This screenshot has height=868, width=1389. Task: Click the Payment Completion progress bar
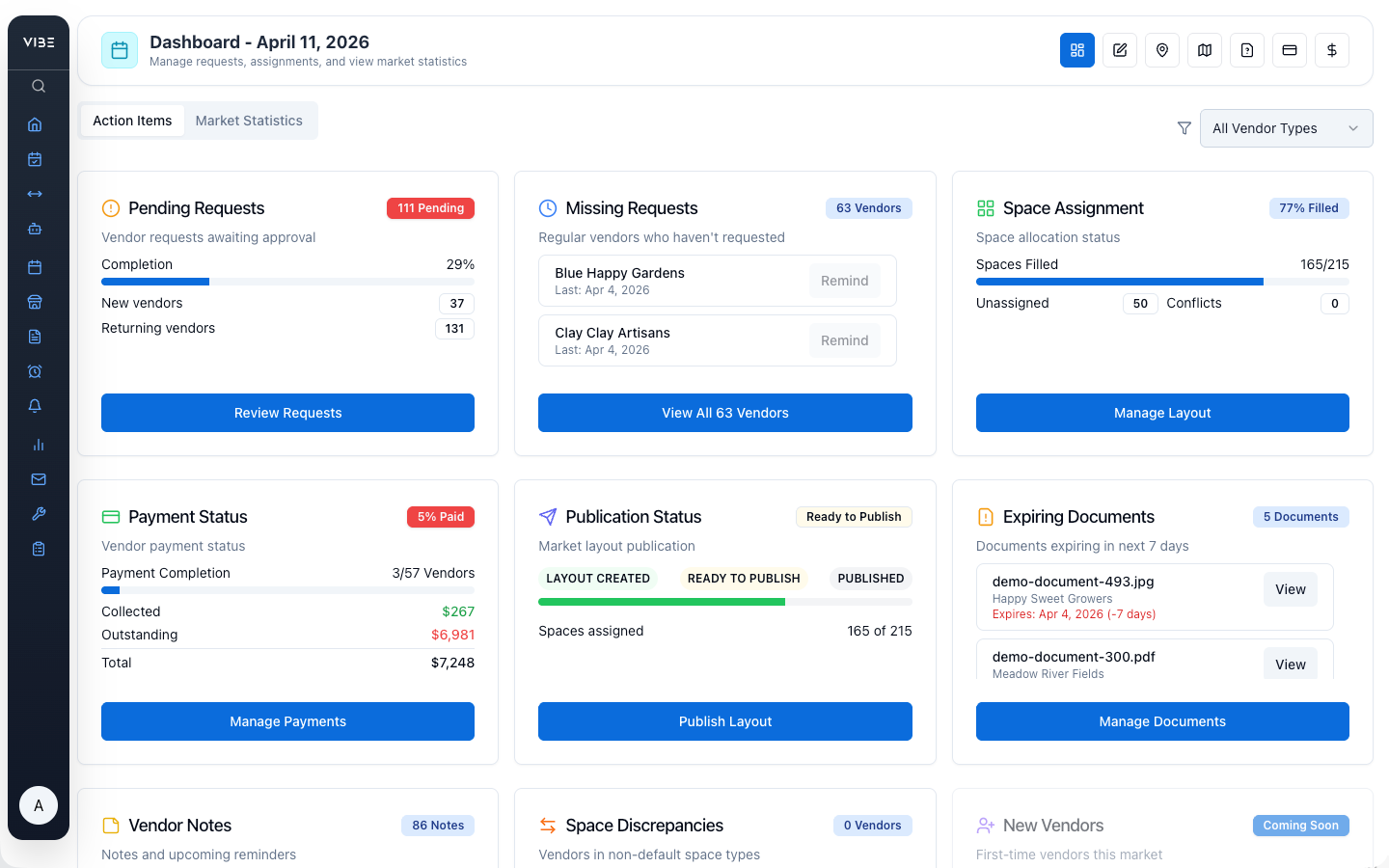(x=287, y=589)
